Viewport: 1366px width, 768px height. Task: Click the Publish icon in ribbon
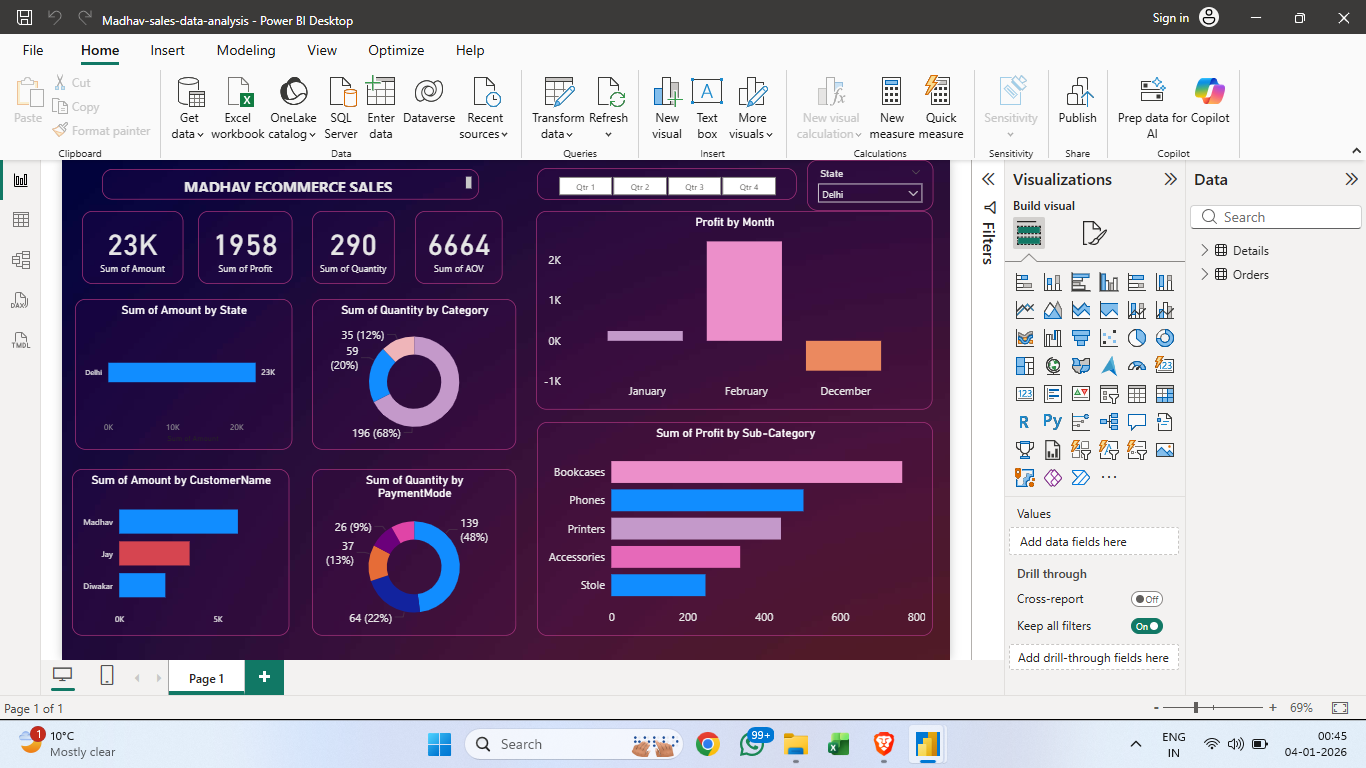pos(1078,101)
